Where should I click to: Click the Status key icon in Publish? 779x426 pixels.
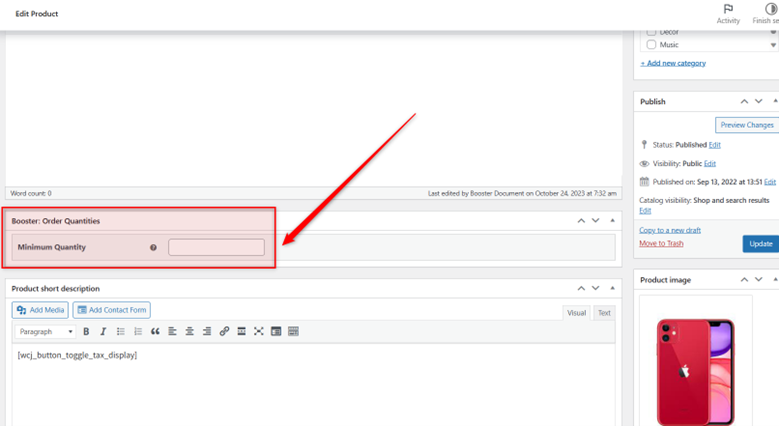(644, 145)
